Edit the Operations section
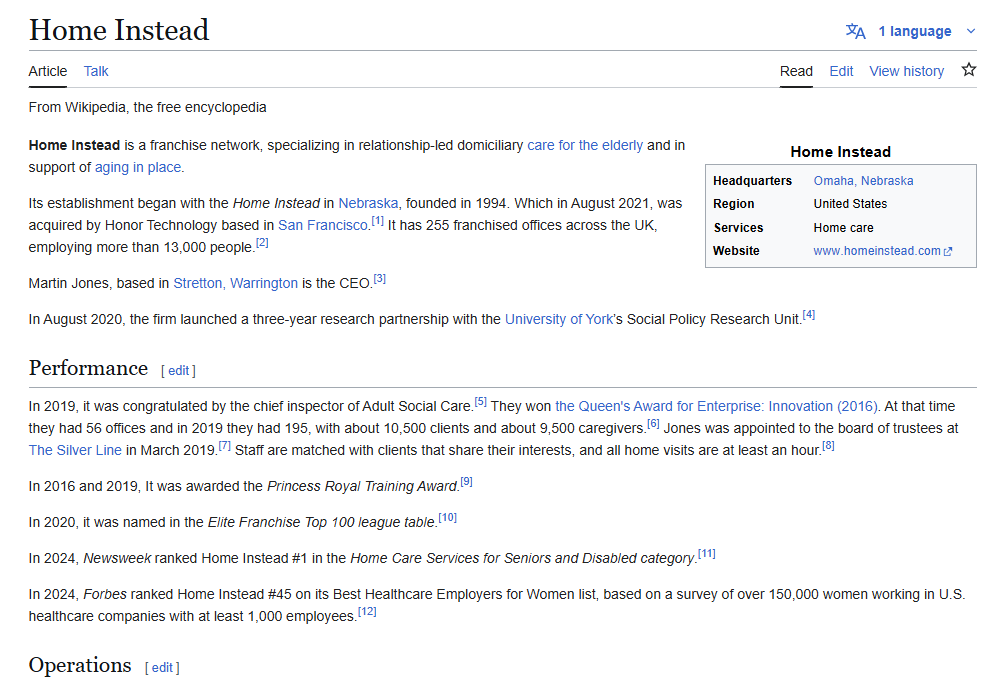The width and height of the screenshot is (1007, 681). click(x=162, y=668)
